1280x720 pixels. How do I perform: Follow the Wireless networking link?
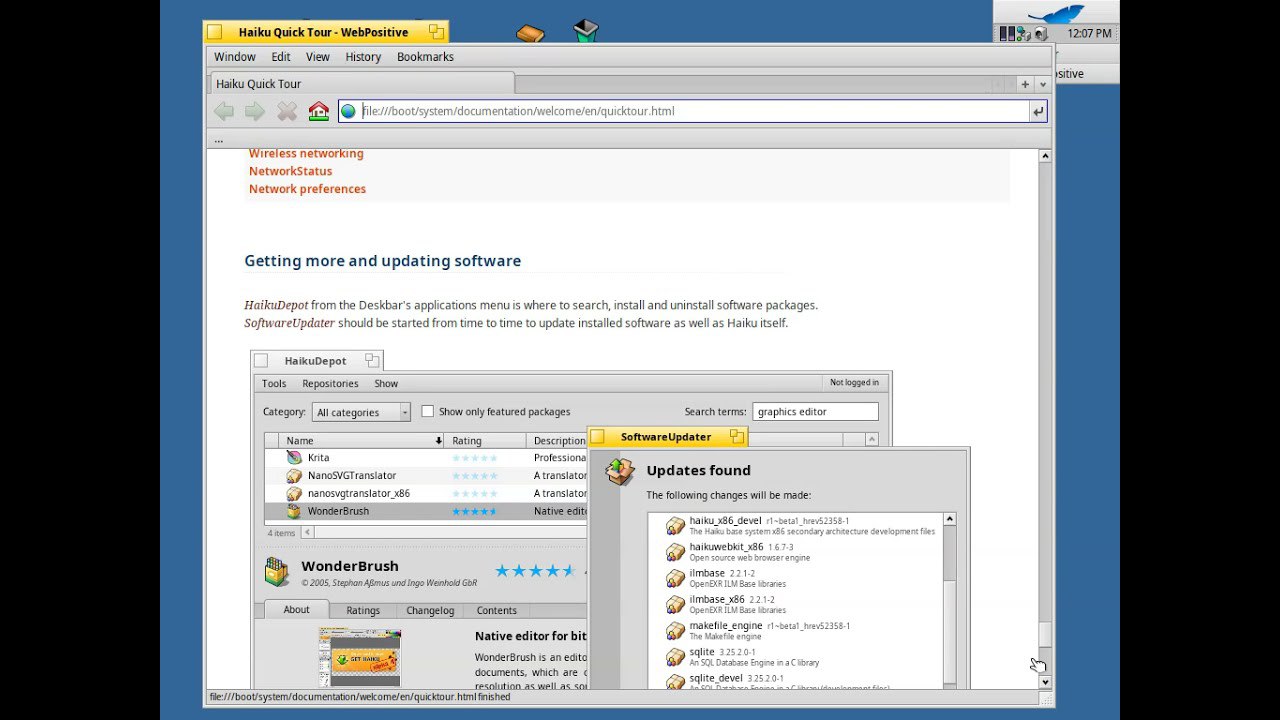click(306, 153)
